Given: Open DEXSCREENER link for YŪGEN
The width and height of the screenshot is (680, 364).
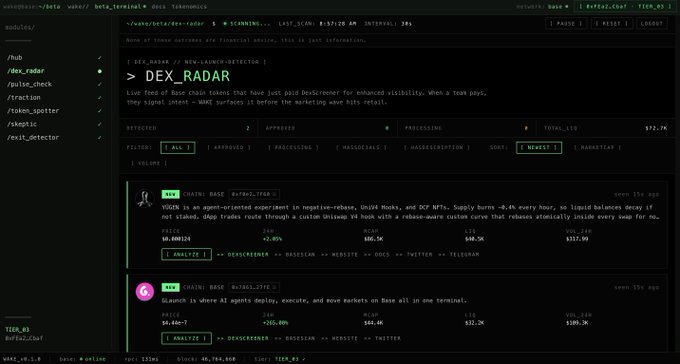Looking at the screenshot, I should 243,255.
